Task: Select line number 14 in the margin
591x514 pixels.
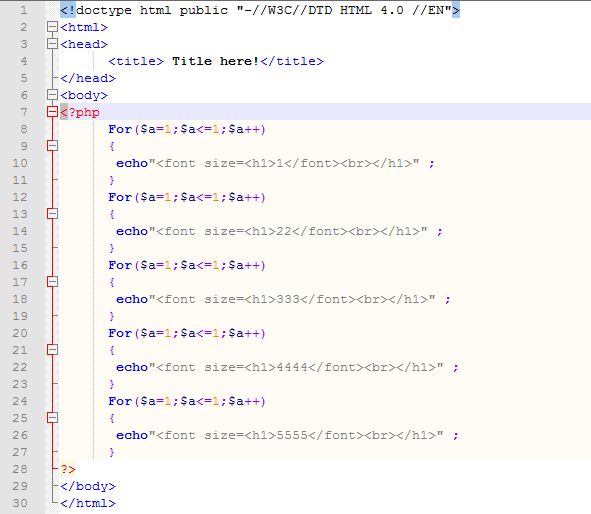Action: pos(20,231)
